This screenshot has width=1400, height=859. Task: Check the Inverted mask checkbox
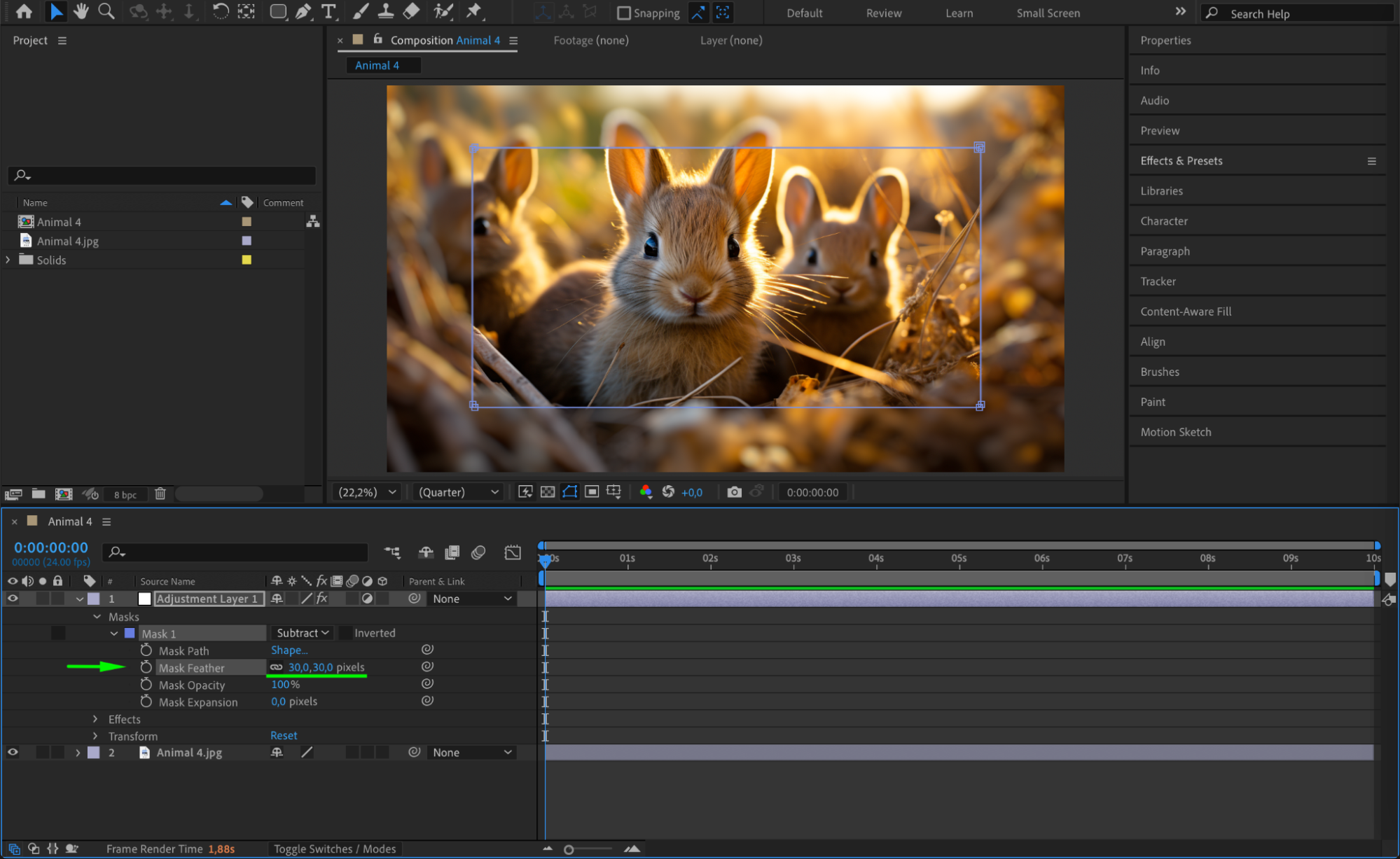(346, 633)
